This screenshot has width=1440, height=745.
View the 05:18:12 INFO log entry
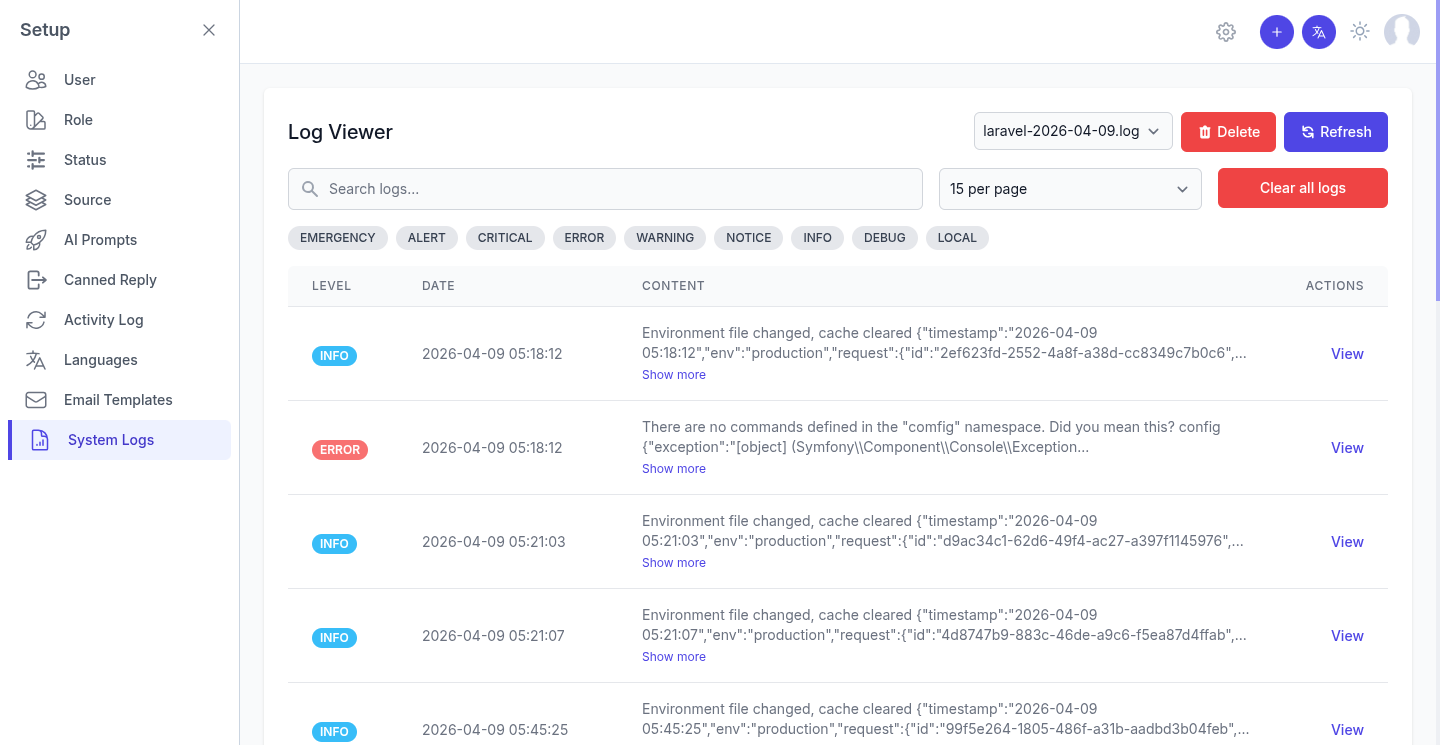coord(1347,354)
